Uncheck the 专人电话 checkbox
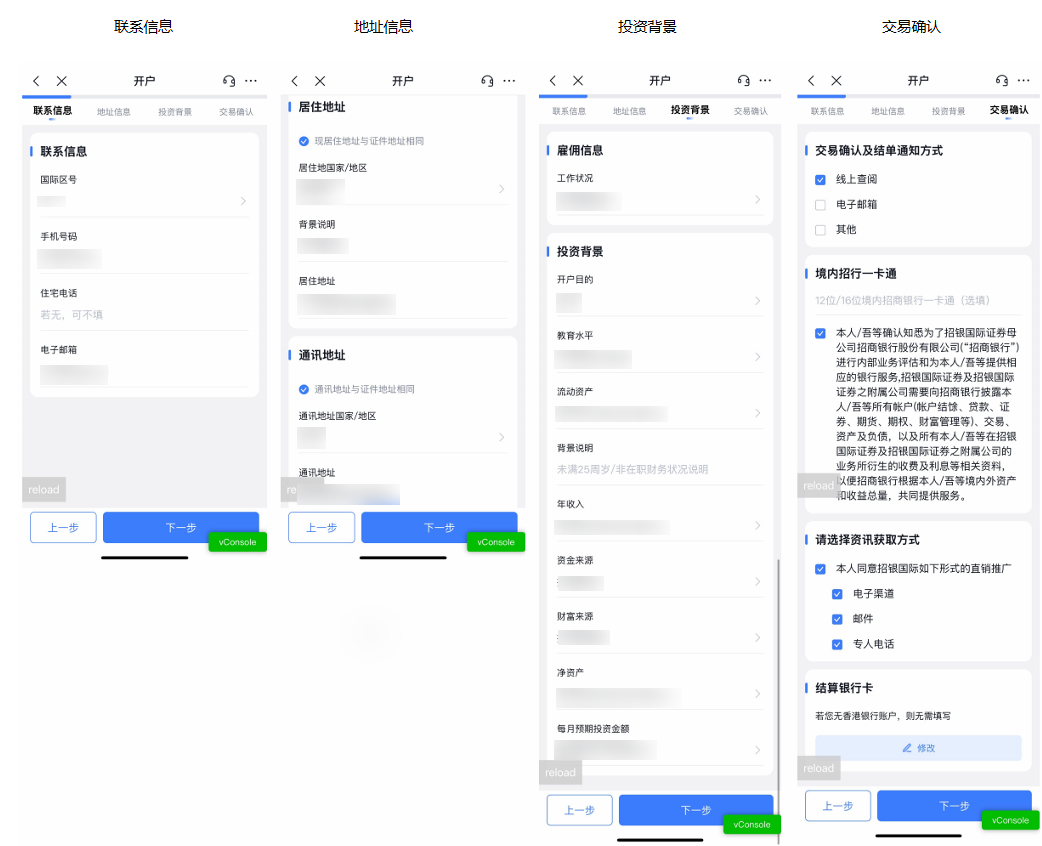Viewport: 1042px width, 846px height. pyautogui.click(x=838, y=645)
